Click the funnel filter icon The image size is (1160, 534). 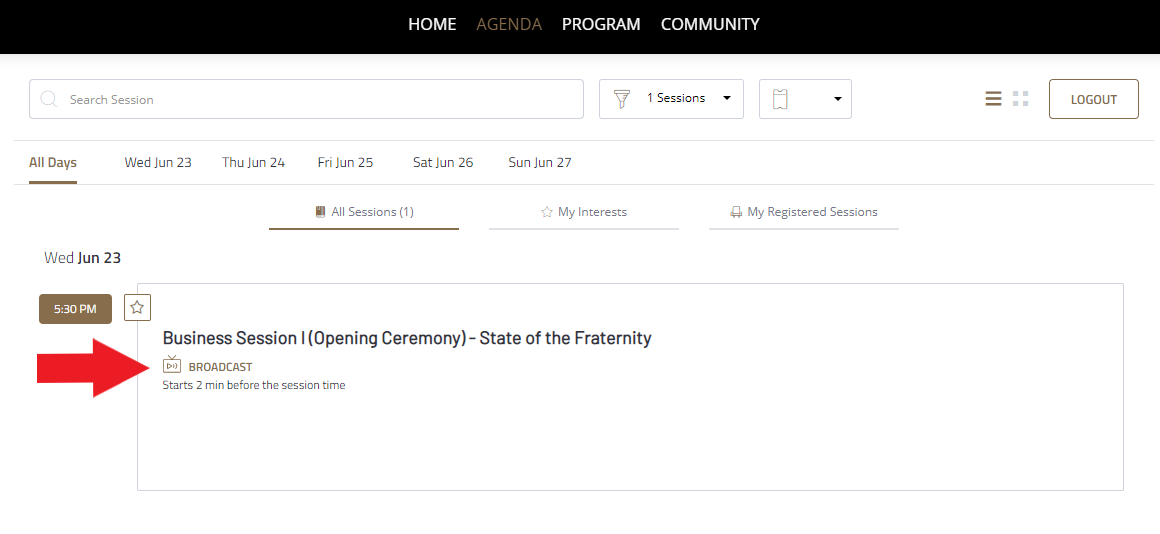[x=622, y=99]
